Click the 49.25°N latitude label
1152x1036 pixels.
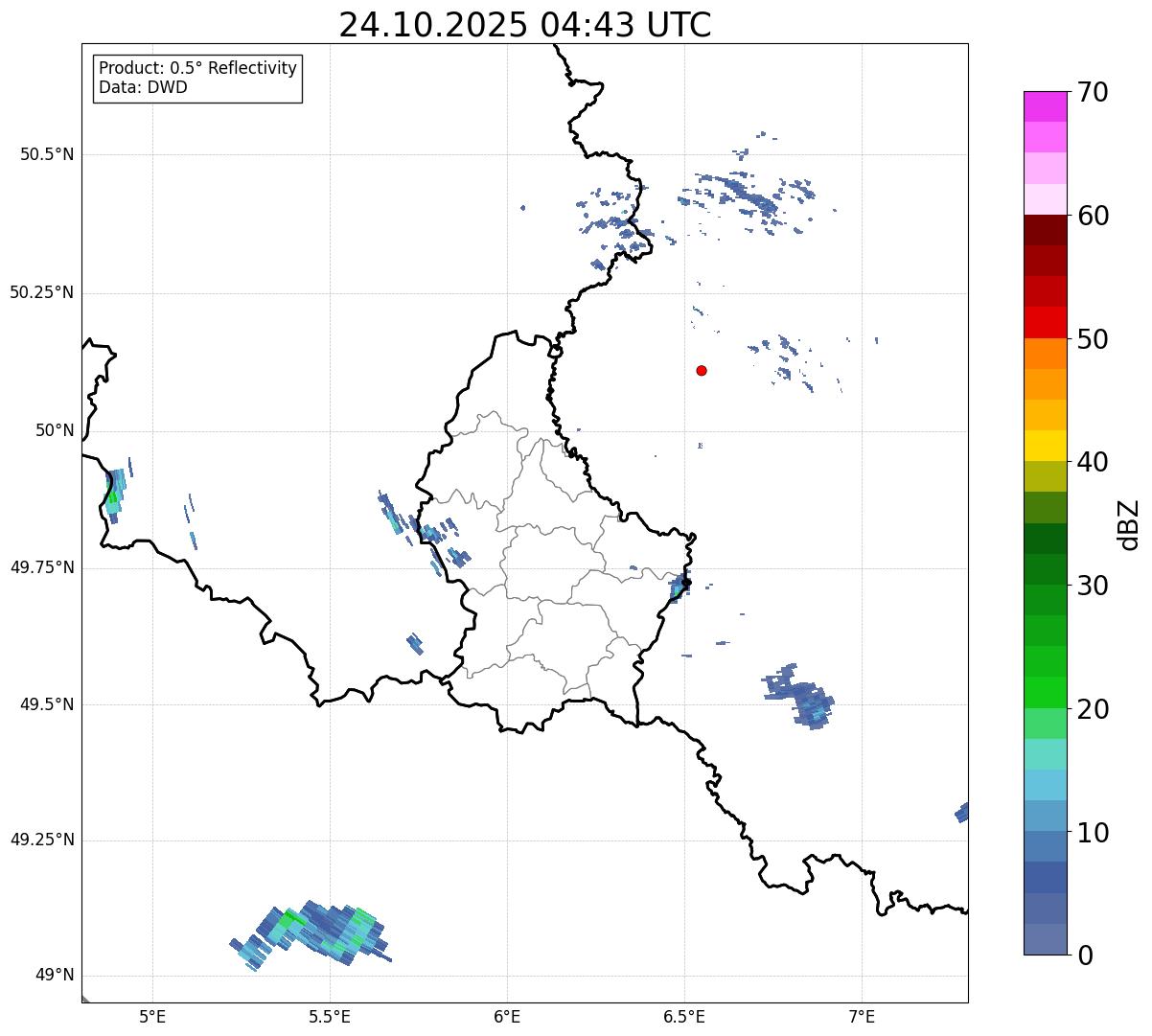tap(42, 840)
